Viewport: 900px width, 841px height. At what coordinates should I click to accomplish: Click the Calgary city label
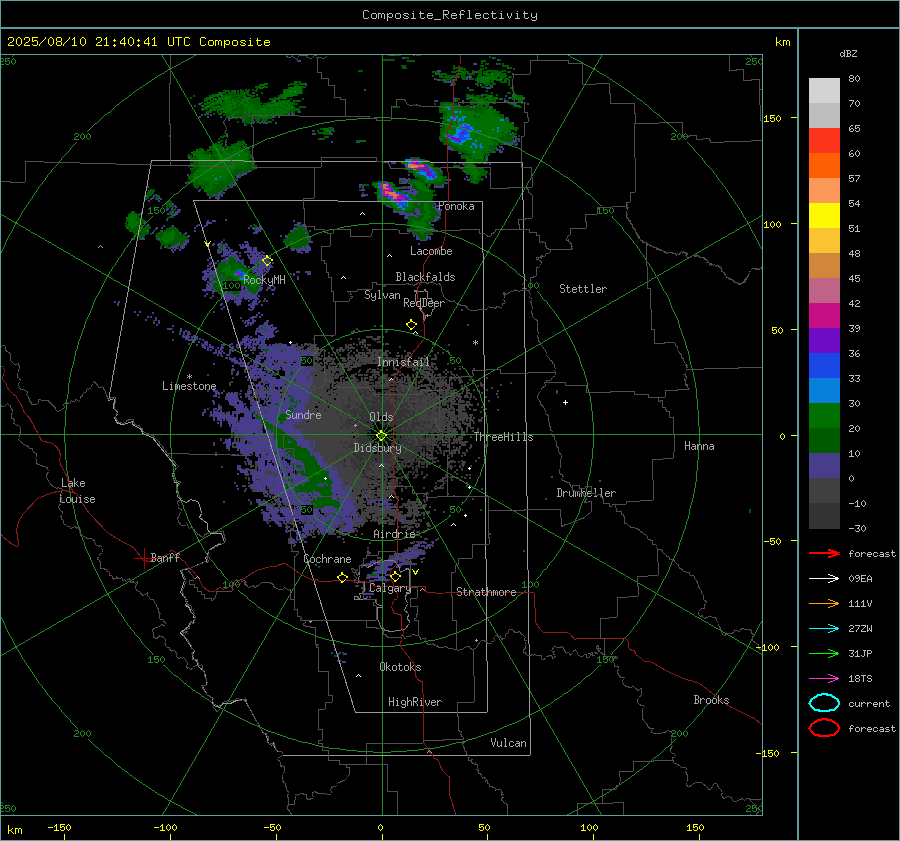pos(390,588)
